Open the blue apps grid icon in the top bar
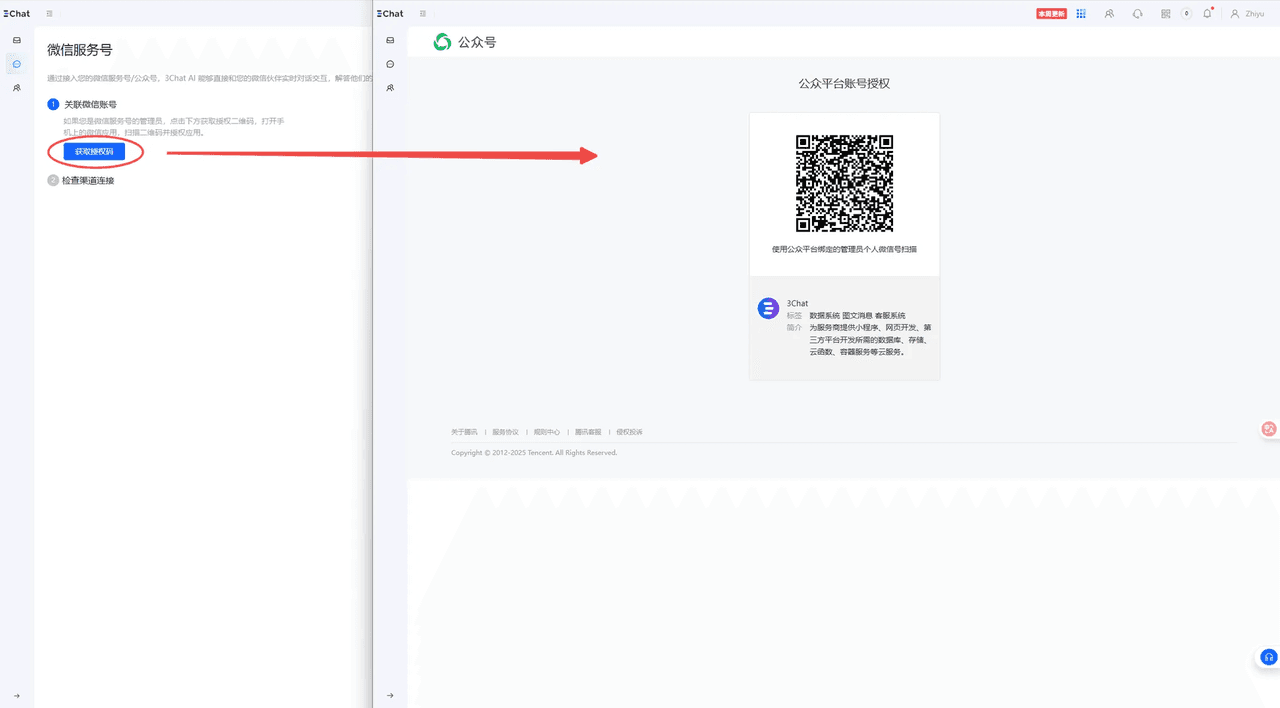This screenshot has height=708, width=1280. coord(1081,14)
